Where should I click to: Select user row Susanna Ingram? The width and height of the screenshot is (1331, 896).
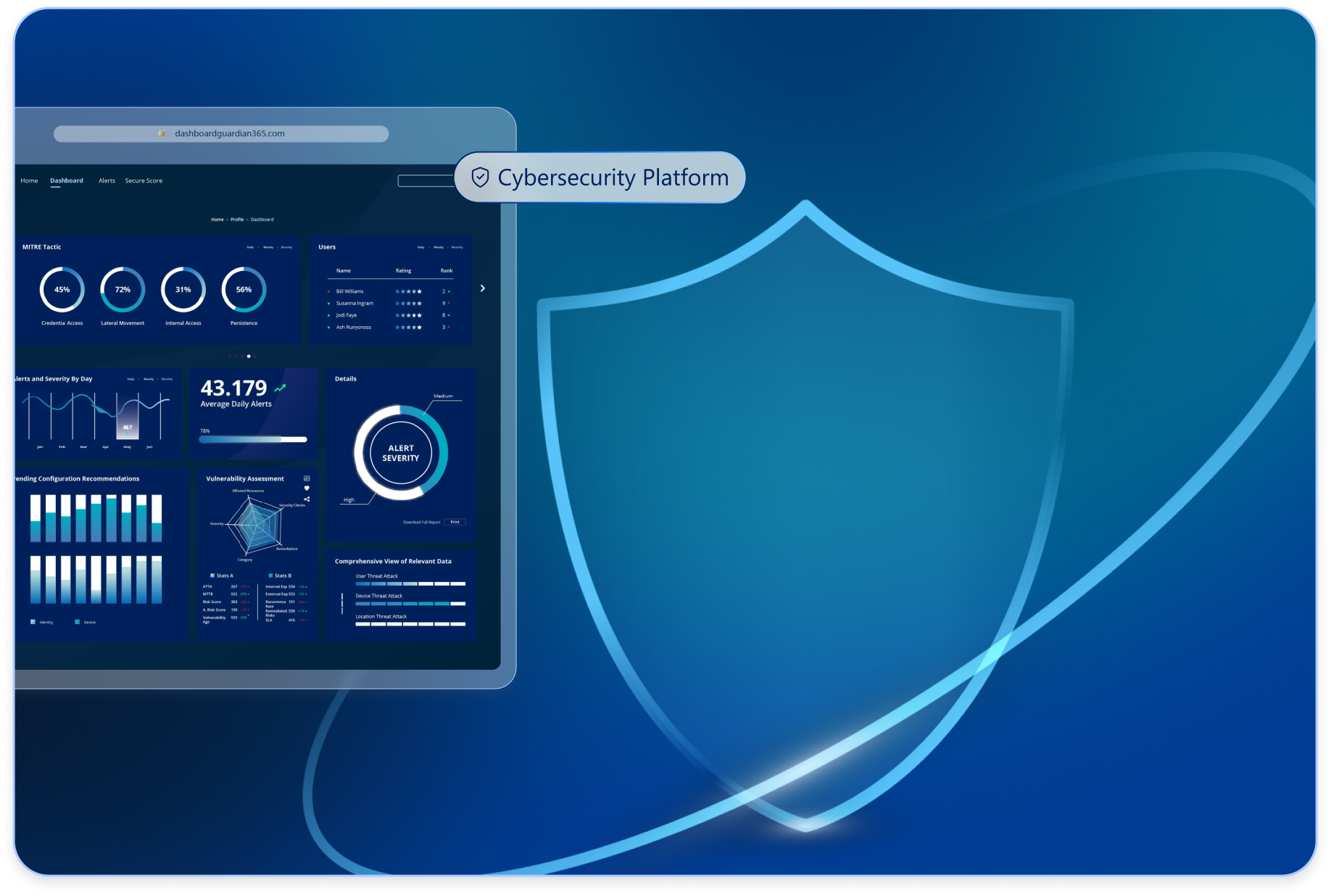pyautogui.click(x=390, y=303)
